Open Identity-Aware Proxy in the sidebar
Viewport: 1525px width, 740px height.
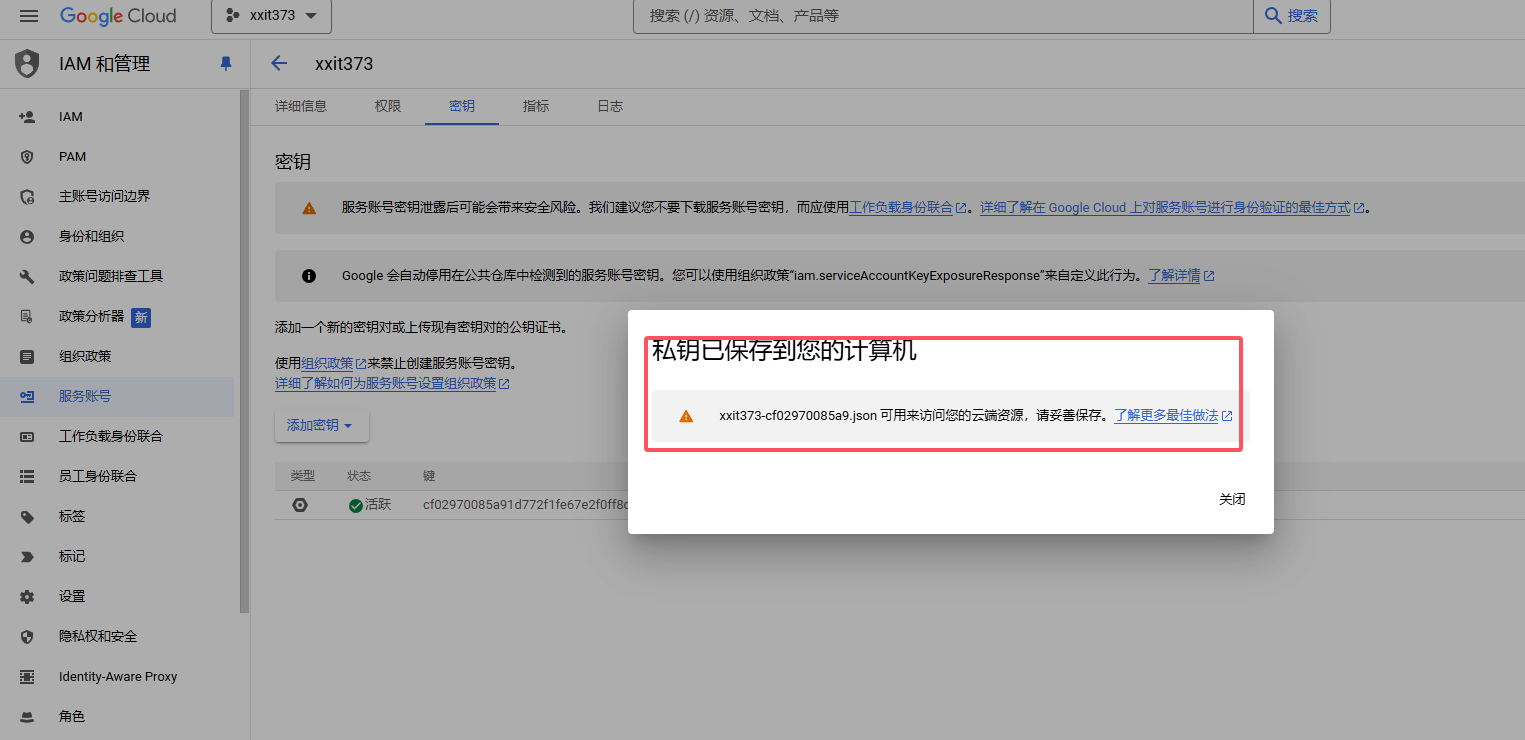click(x=117, y=677)
